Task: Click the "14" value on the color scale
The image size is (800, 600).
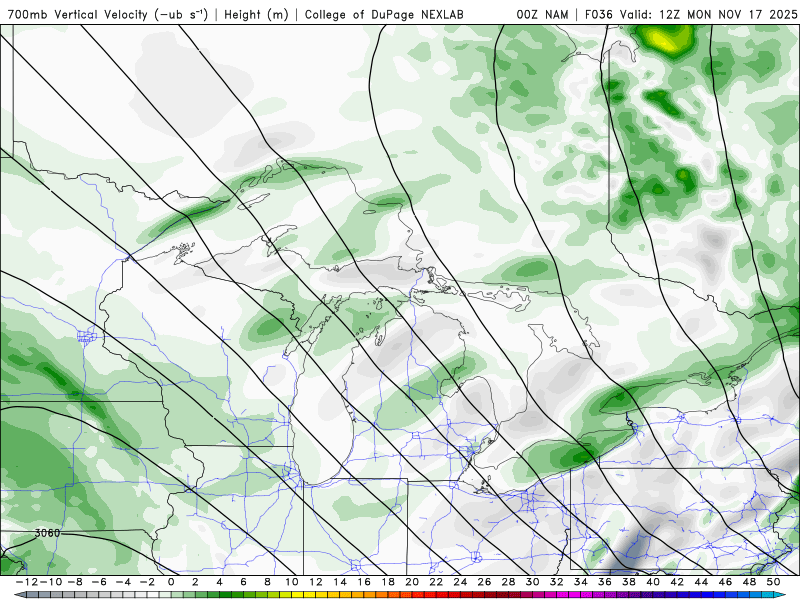Action: [x=340, y=582]
